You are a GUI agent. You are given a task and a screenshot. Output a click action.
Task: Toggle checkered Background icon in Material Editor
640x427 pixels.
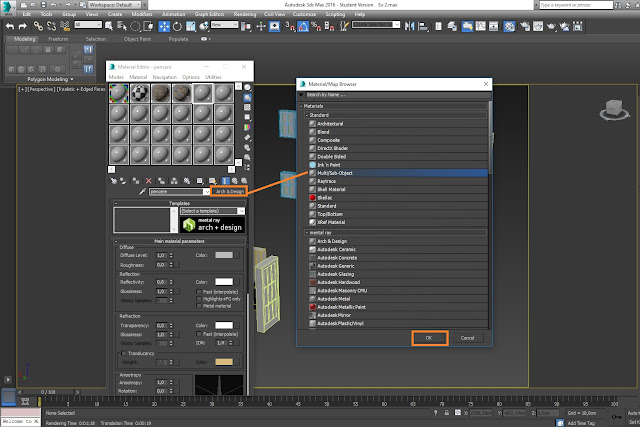(x=247, y=107)
